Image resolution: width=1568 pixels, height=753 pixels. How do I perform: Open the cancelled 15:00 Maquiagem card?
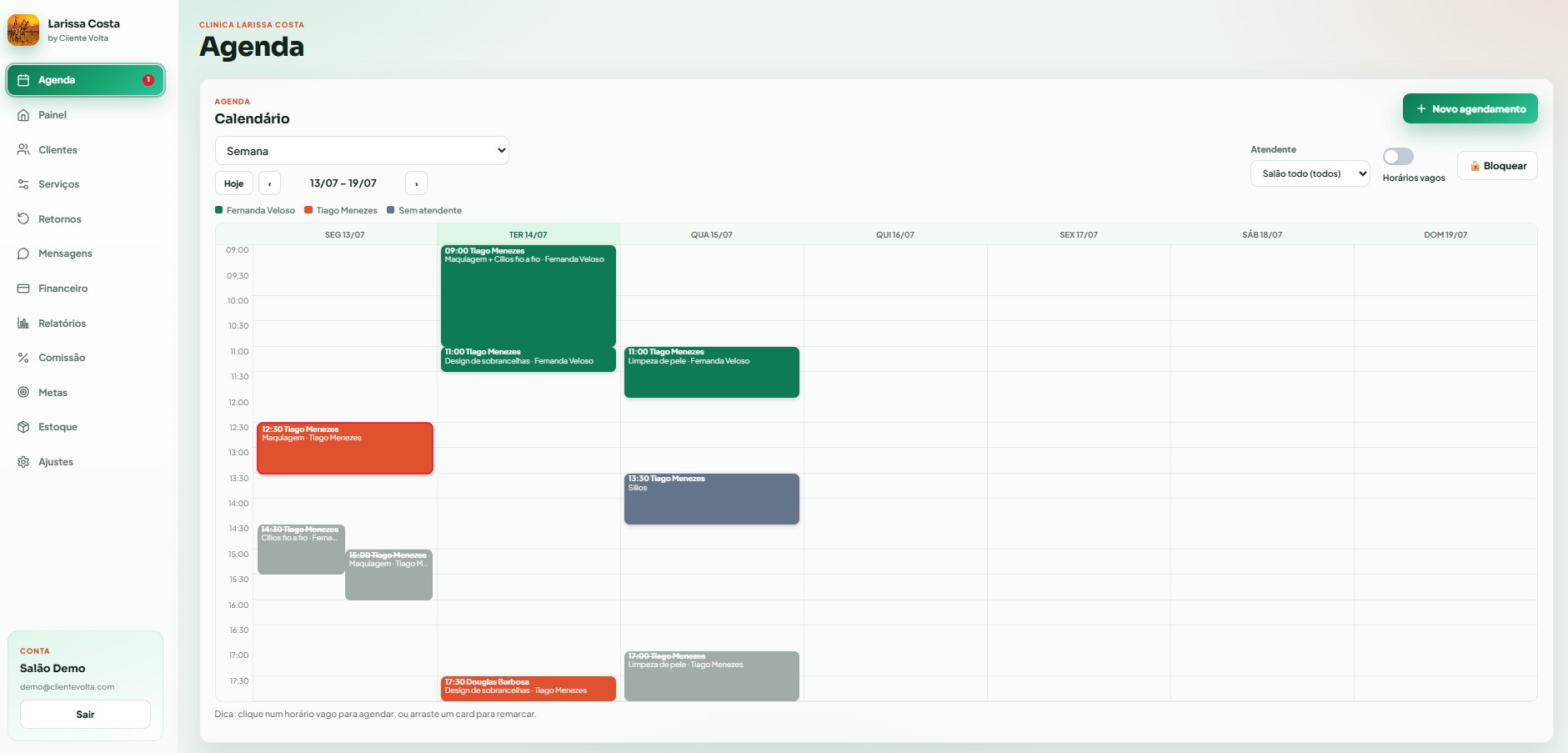pos(388,575)
